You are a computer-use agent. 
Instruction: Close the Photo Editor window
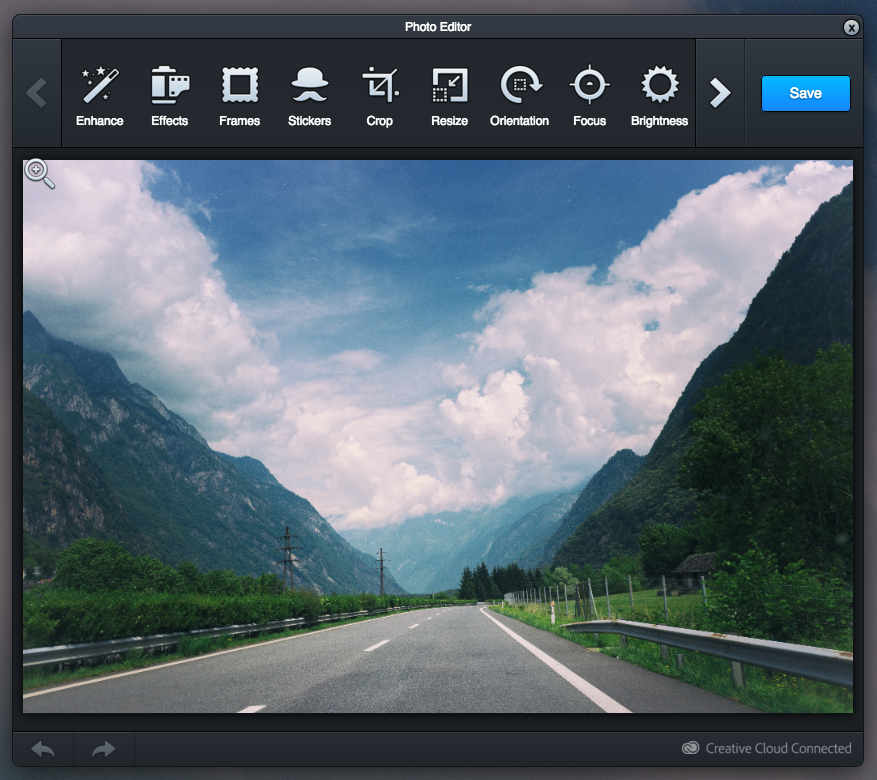(x=851, y=27)
